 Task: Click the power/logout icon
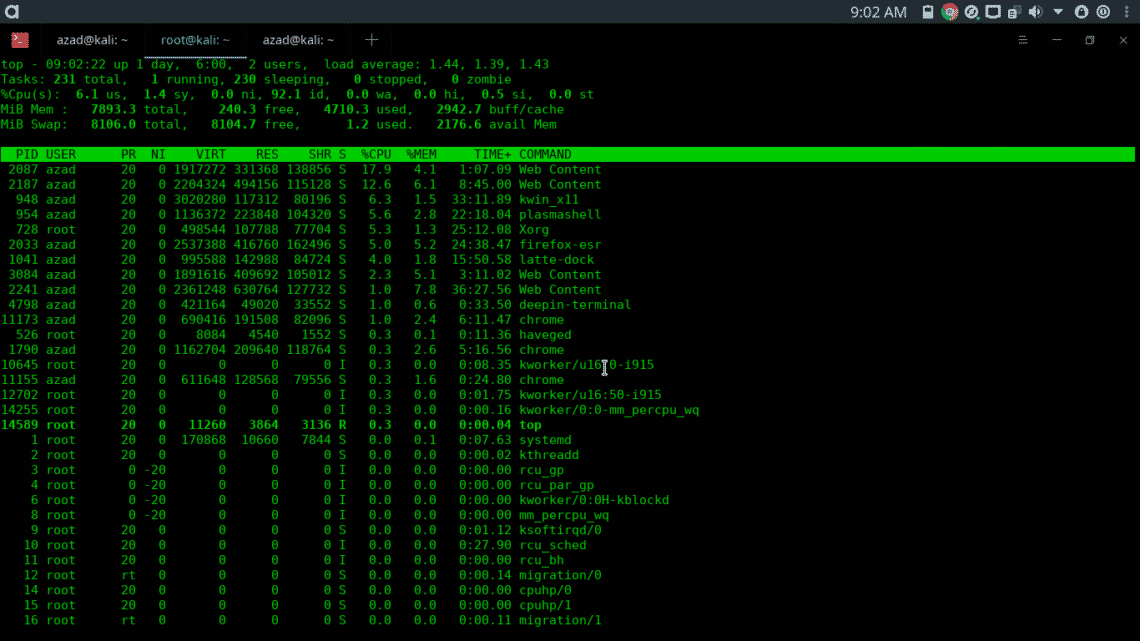tap(1103, 12)
